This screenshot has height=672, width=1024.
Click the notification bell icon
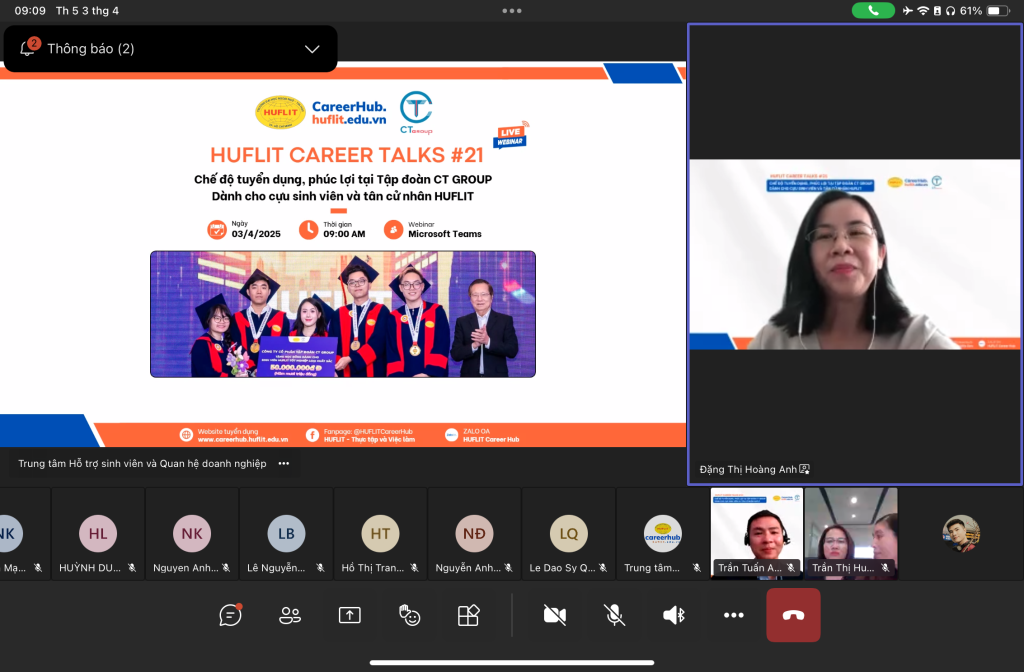pyautogui.click(x=28, y=48)
